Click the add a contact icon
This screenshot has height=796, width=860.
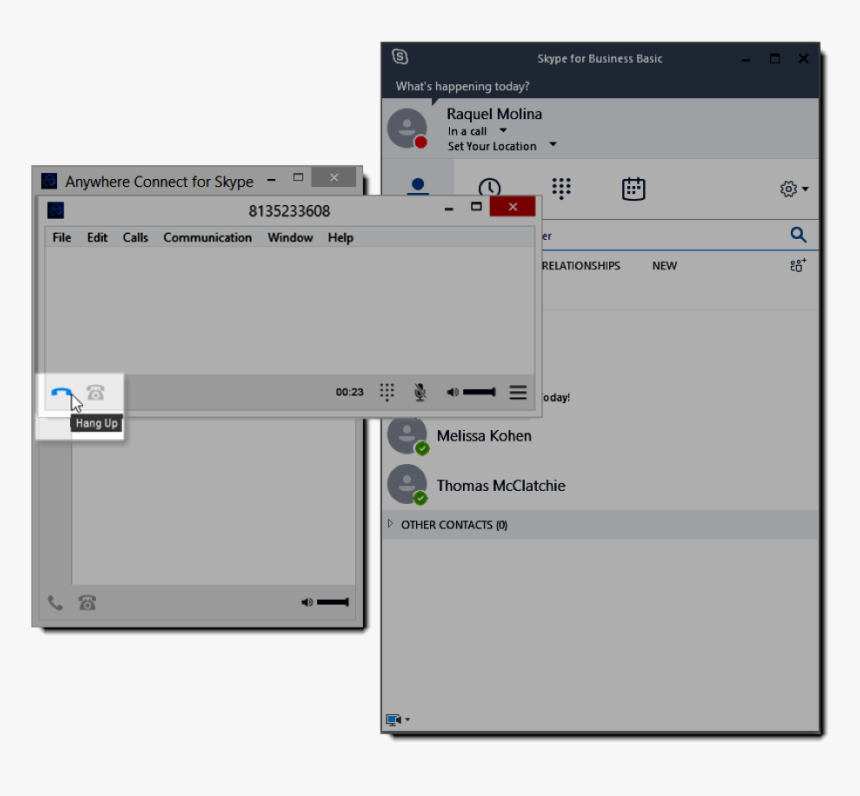coord(798,265)
